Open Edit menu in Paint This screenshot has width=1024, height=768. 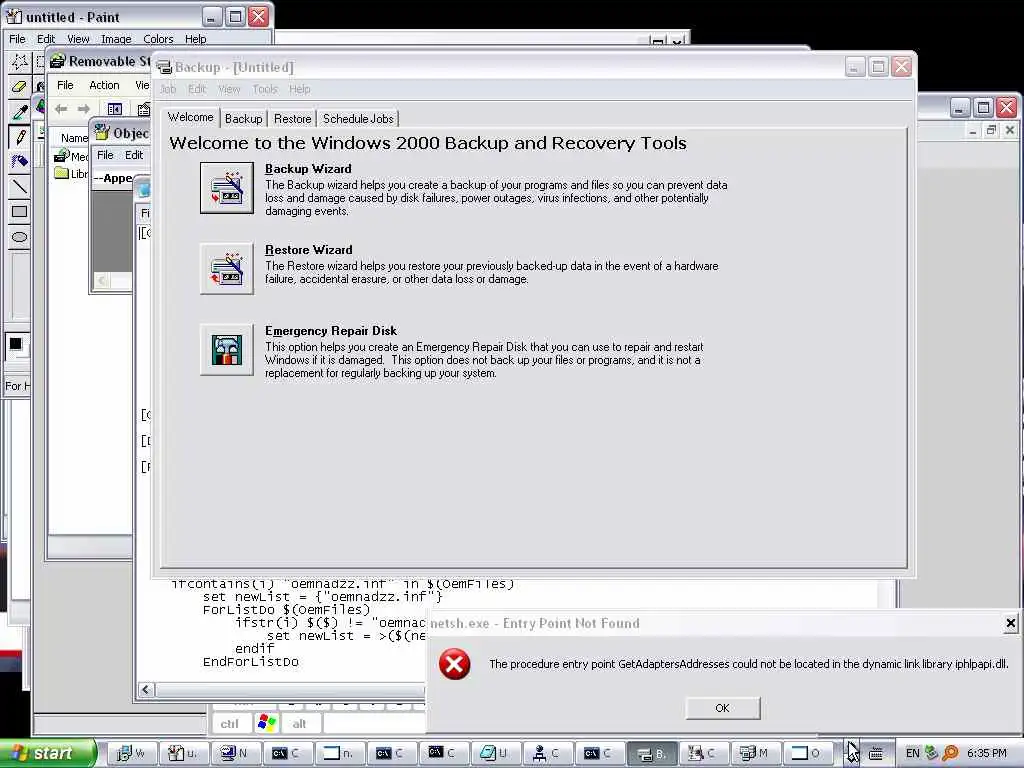(x=46, y=39)
